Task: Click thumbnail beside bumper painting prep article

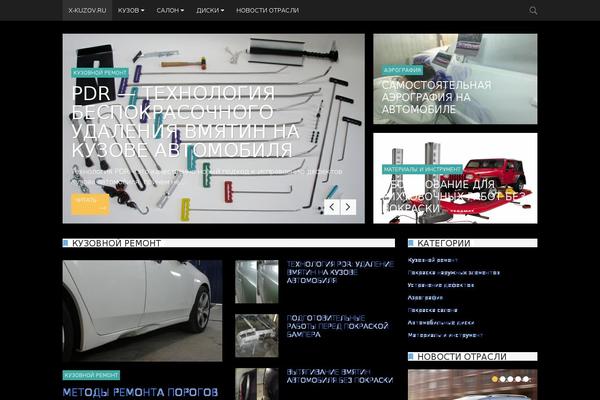Action: tap(257, 336)
